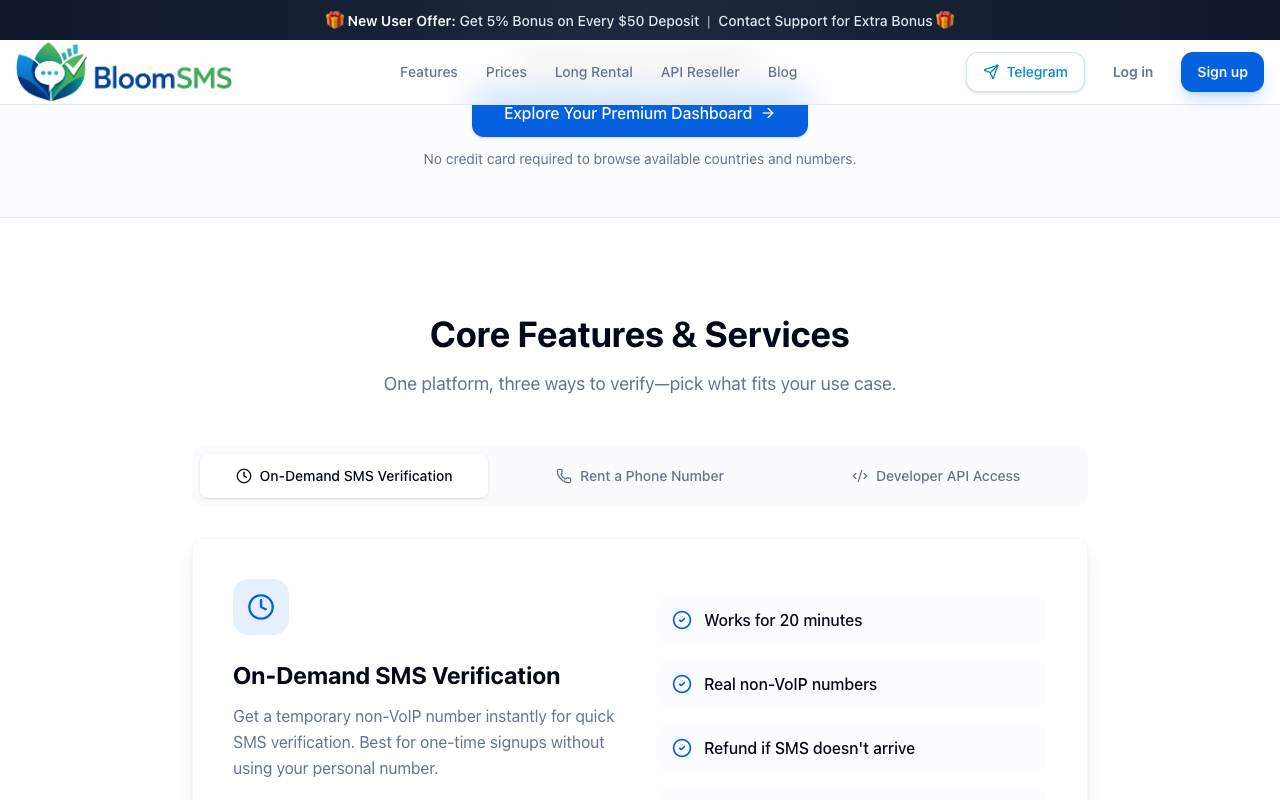Screen dimensions: 1280x800
Task: Click the arrow icon in Explore Your Premium Dashboard
Action: [x=768, y=113]
